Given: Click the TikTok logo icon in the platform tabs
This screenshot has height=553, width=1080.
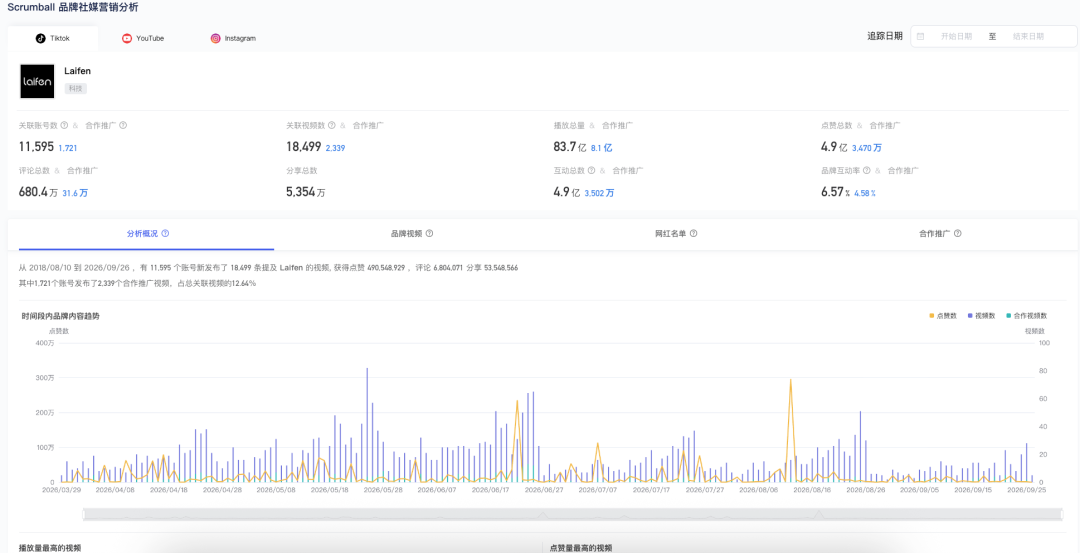Looking at the screenshot, I should pos(41,39).
